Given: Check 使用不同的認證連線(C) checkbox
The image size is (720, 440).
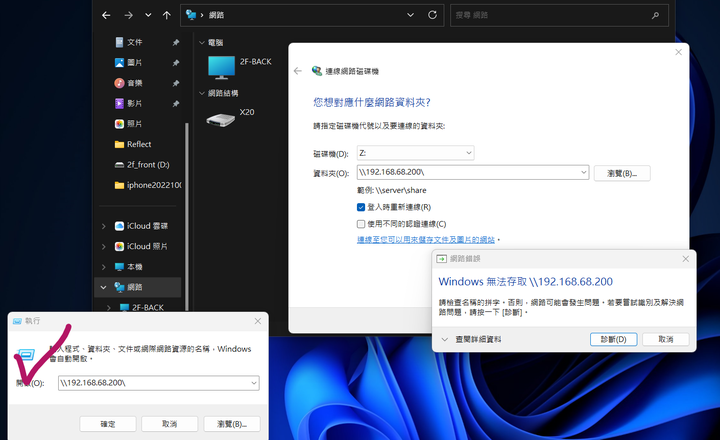Looking at the screenshot, I should pyautogui.click(x=361, y=224).
